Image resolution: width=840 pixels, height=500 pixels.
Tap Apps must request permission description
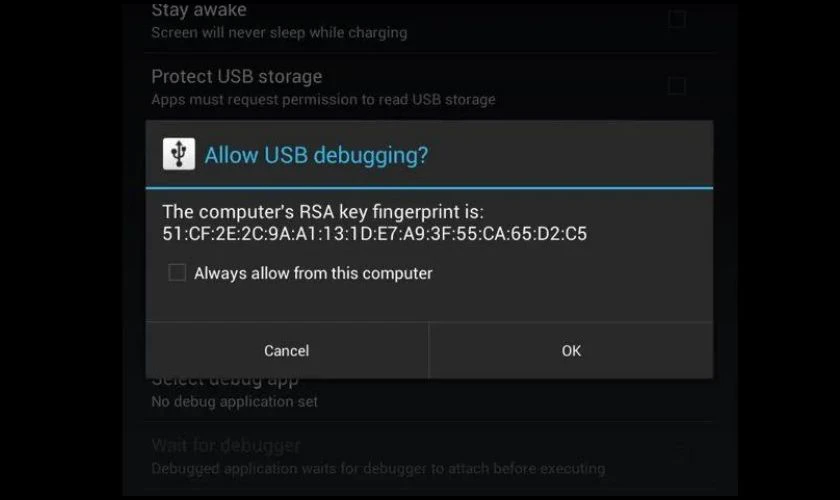(323, 100)
